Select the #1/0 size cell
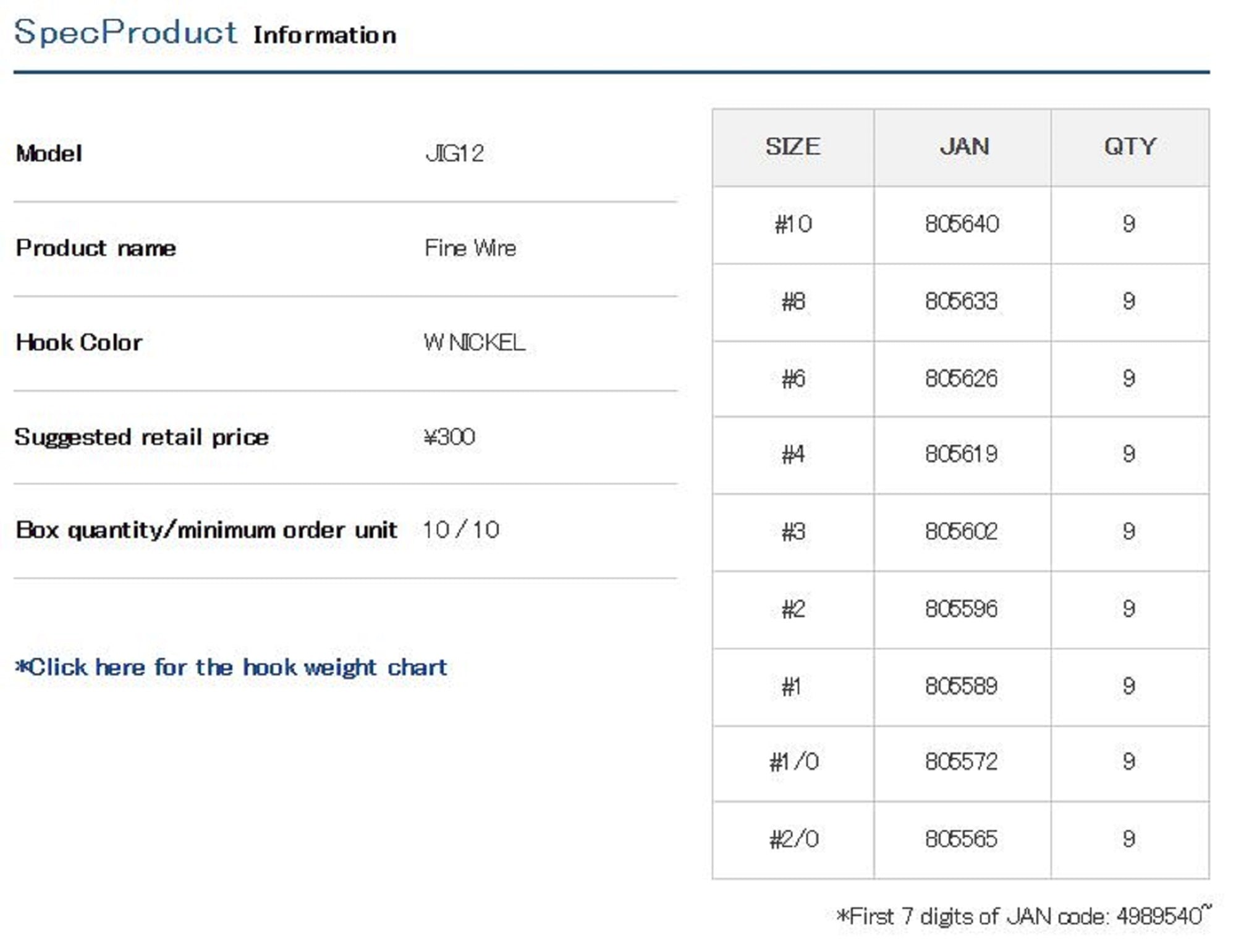Viewport: 1236px width, 952px height. (x=794, y=762)
